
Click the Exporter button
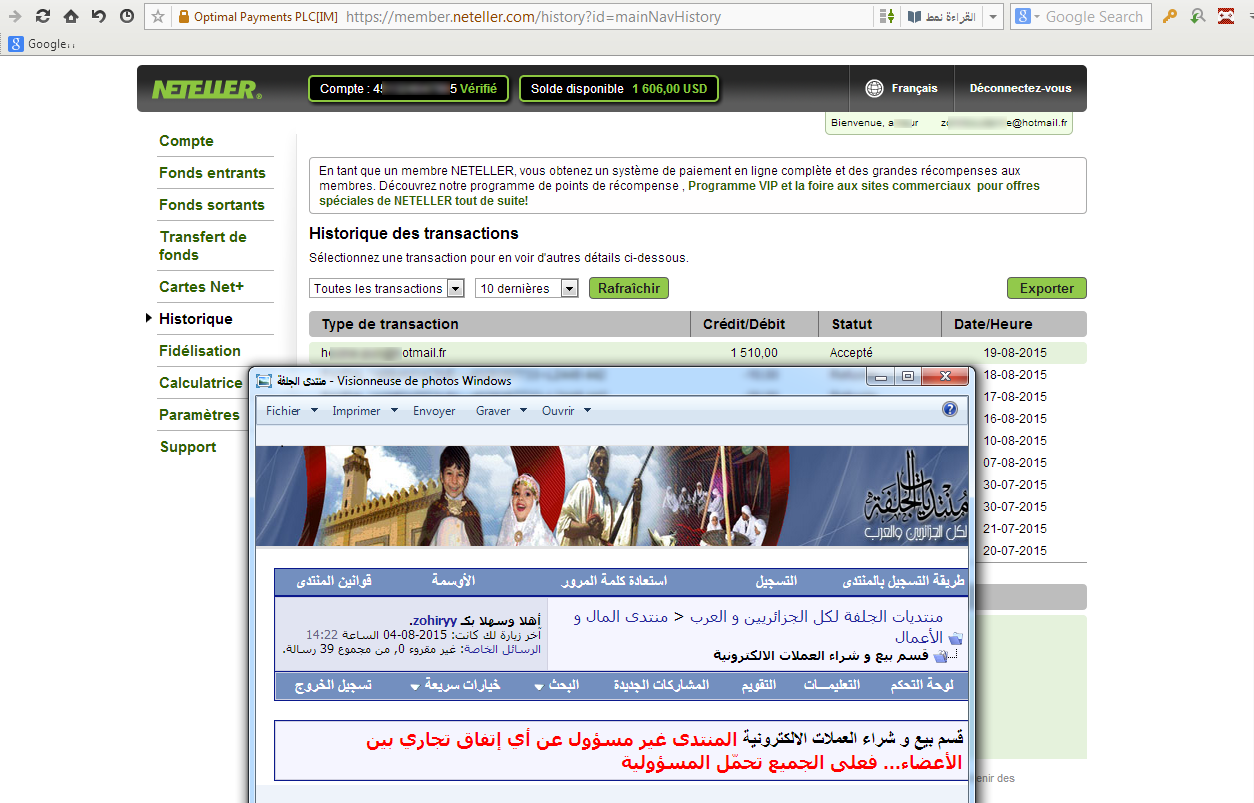pyautogui.click(x=1046, y=288)
